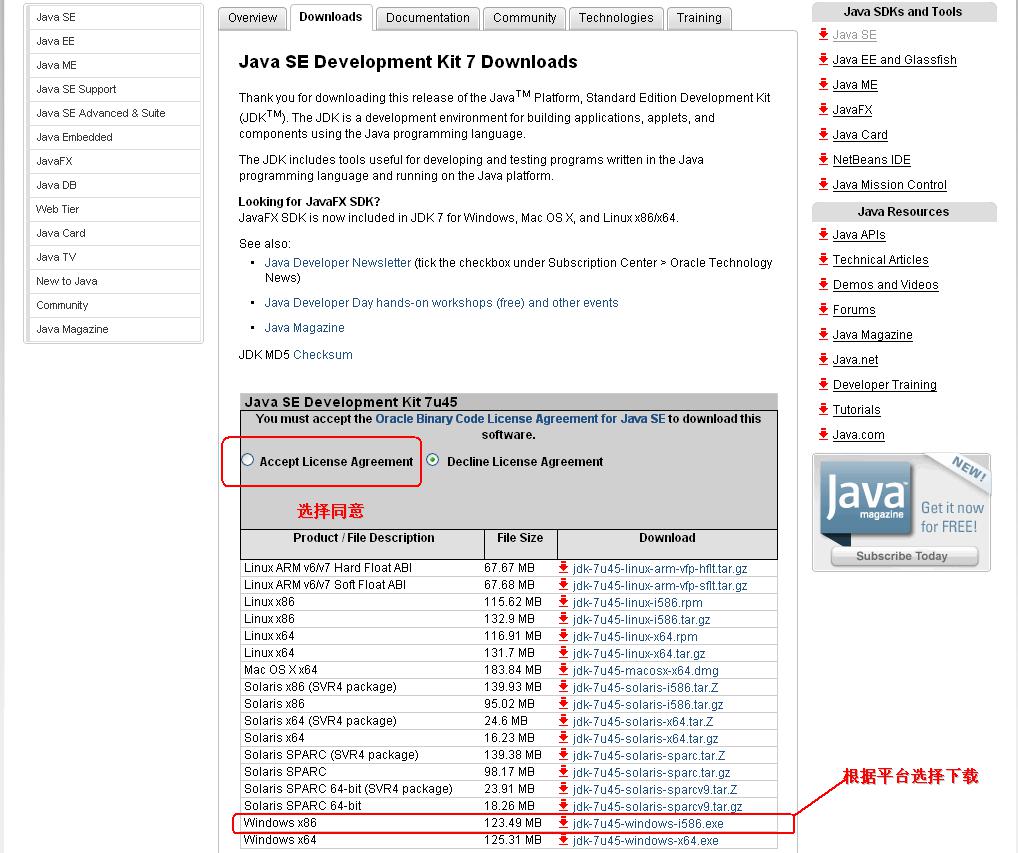
Task: Open New to Java sidebar item
Action: pyautogui.click(x=114, y=281)
